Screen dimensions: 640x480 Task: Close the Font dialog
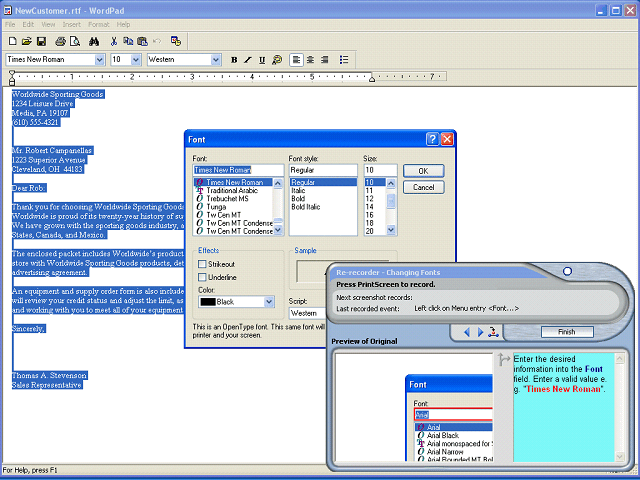(x=447, y=139)
